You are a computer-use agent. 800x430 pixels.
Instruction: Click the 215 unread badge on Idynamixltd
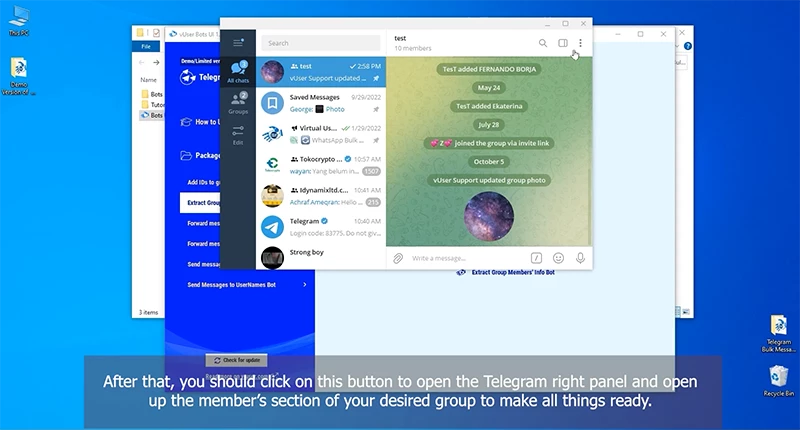373,203
